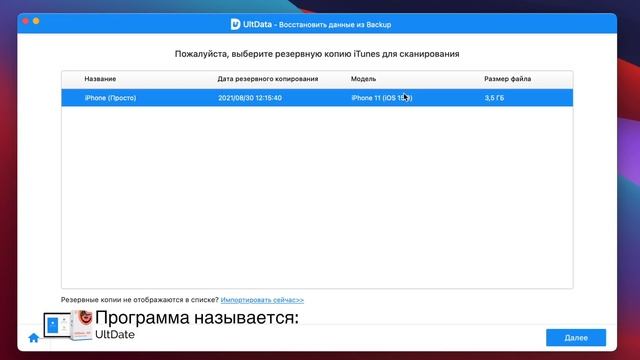Select the iPhone (Просто) backup name
The width and height of the screenshot is (640, 360).
click(110, 98)
